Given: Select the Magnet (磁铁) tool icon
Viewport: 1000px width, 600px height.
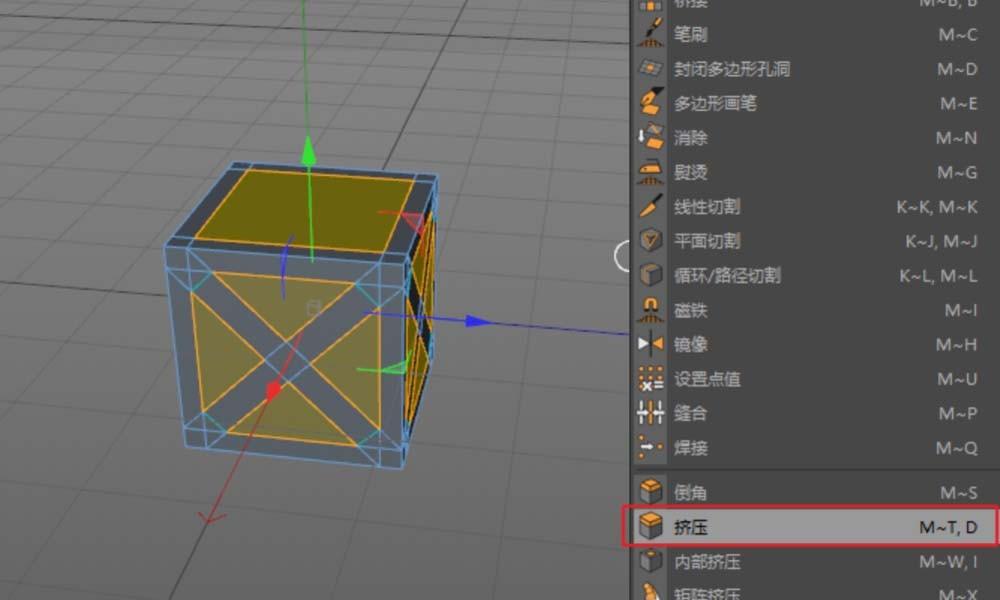Looking at the screenshot, I should point(652,310).
